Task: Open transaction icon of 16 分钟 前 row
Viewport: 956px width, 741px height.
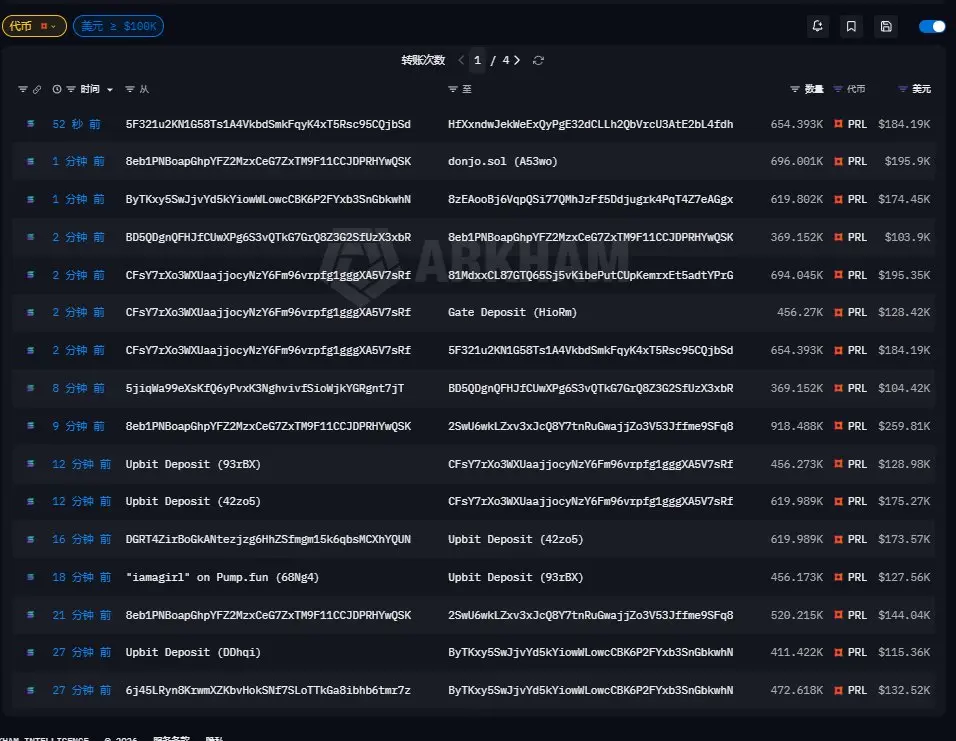Action: point(30,539)
